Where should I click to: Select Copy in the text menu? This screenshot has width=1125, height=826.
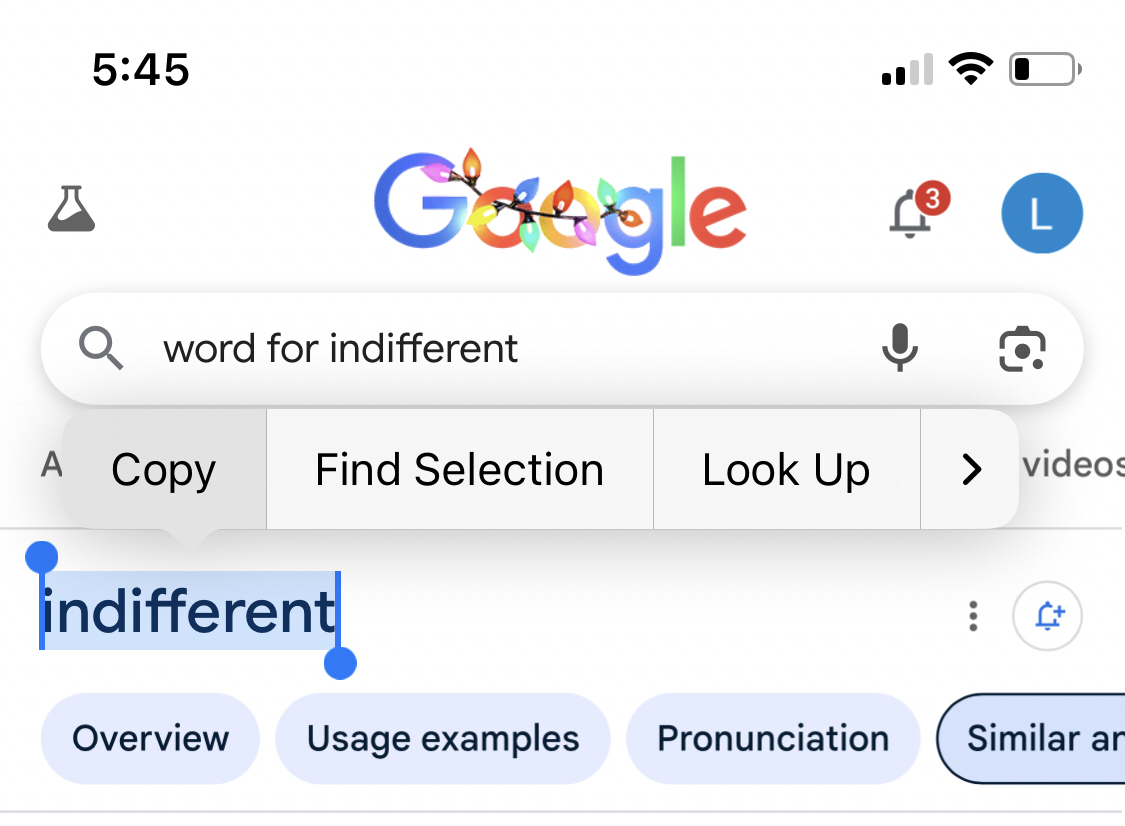pos(164,470)
